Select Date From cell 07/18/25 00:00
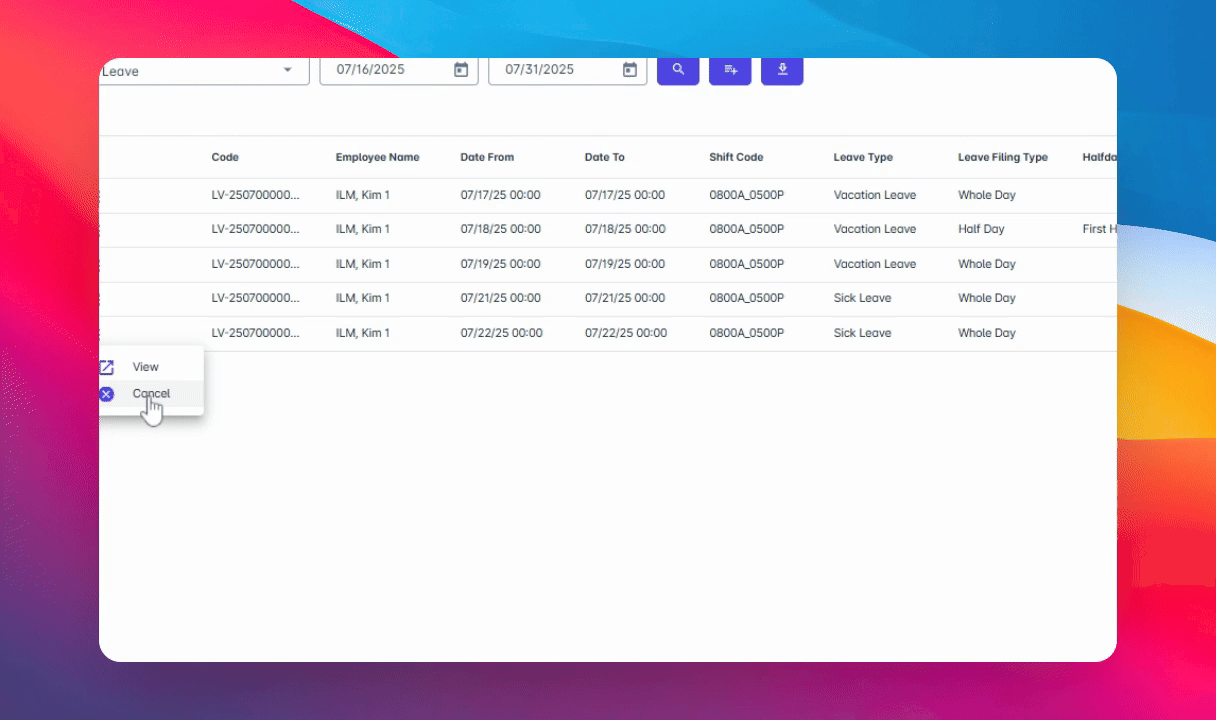 500,229
